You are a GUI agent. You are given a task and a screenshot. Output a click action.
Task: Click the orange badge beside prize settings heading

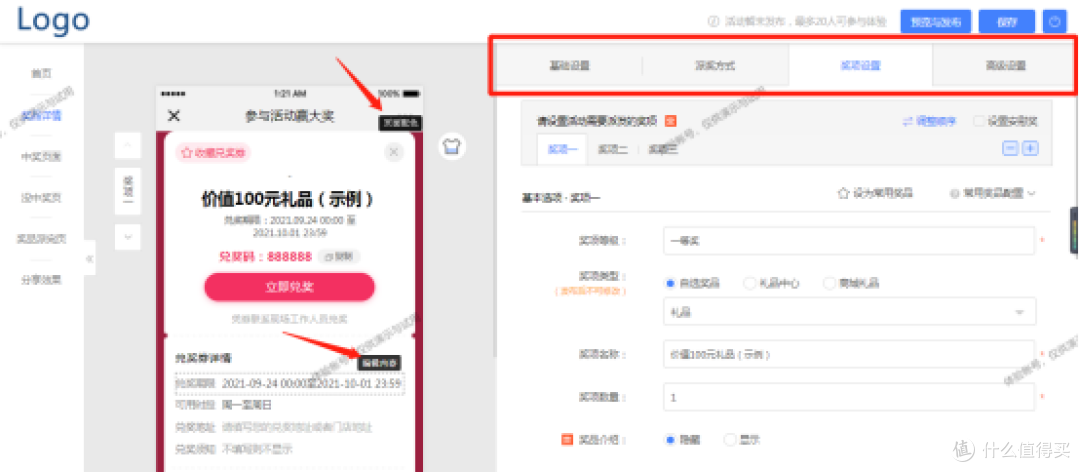[x=670, y=121]
